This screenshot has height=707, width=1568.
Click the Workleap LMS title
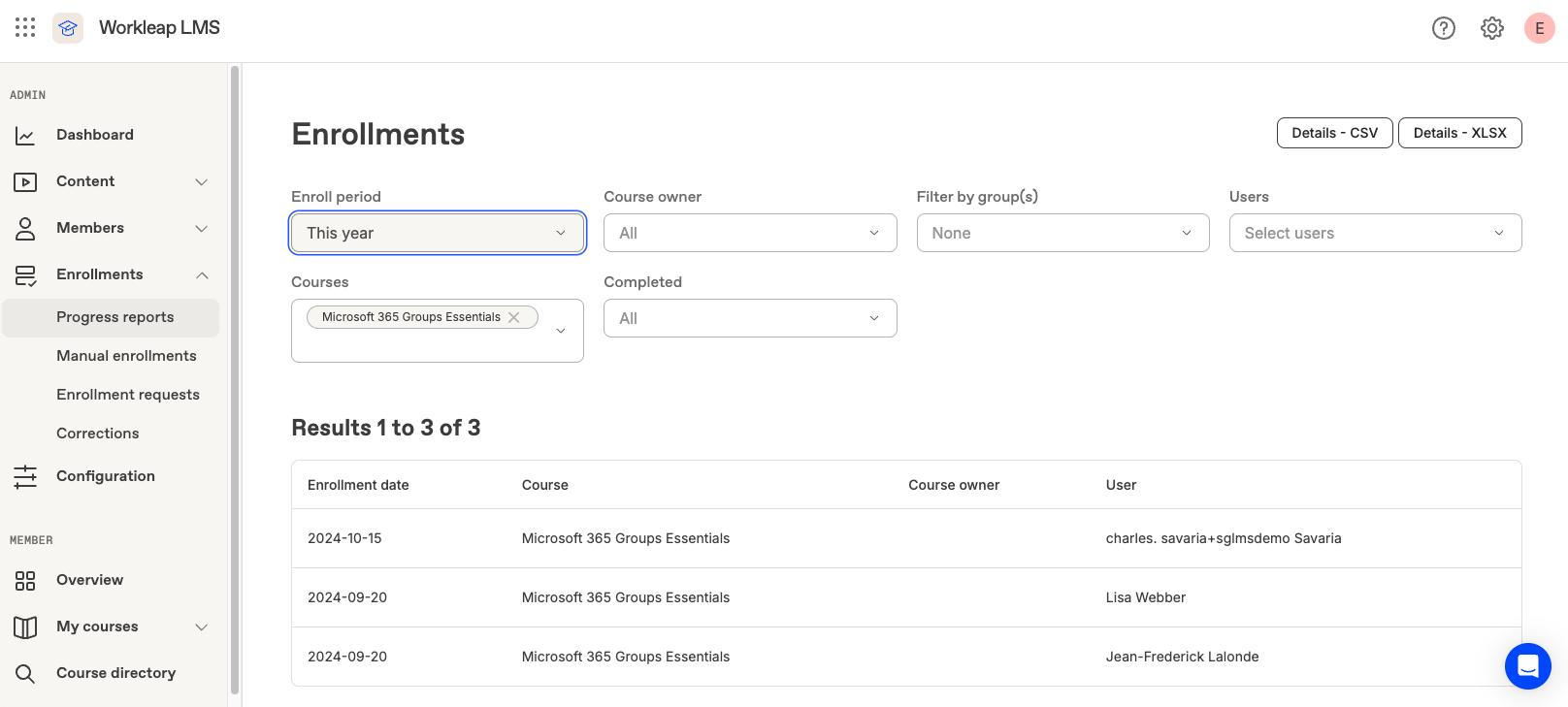point(159,27)
